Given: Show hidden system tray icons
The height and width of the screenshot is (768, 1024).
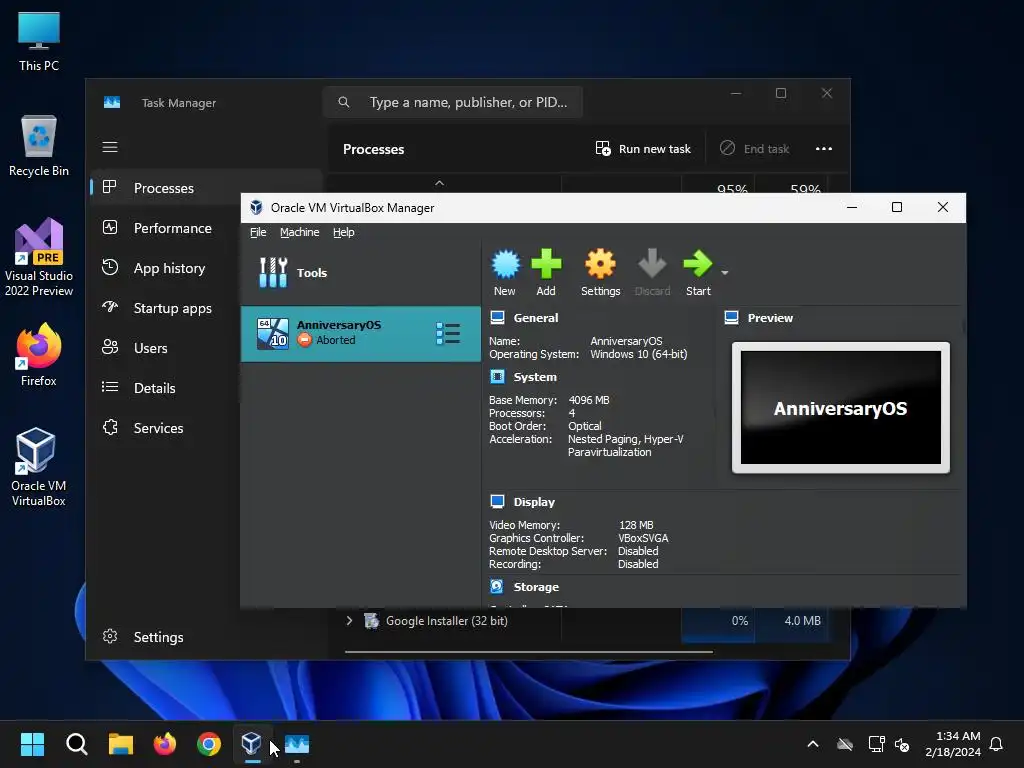Looking at the screenshot, I should pos(813,744).
